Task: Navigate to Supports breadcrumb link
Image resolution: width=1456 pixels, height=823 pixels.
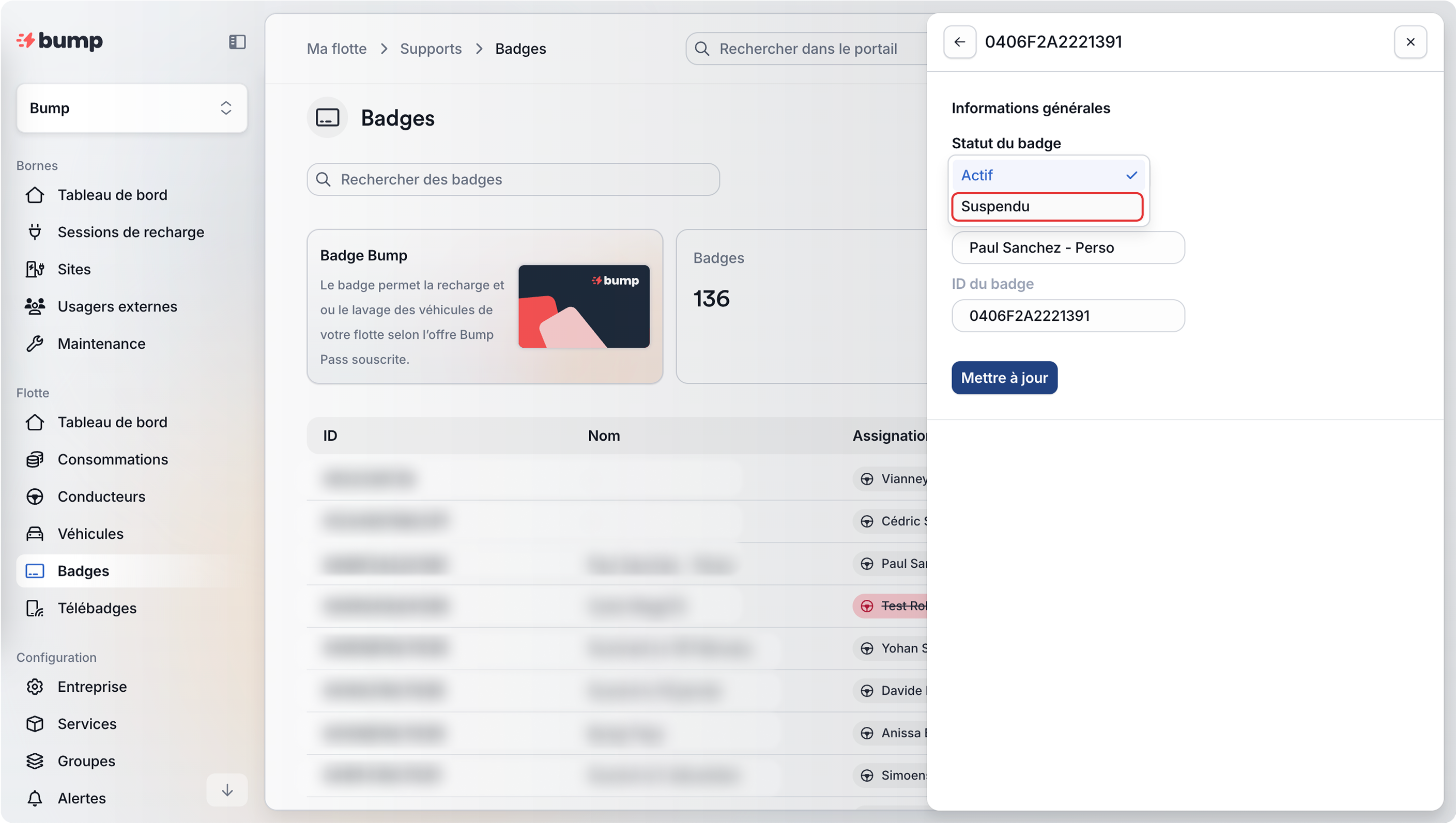Action: (x=431, y=49)
